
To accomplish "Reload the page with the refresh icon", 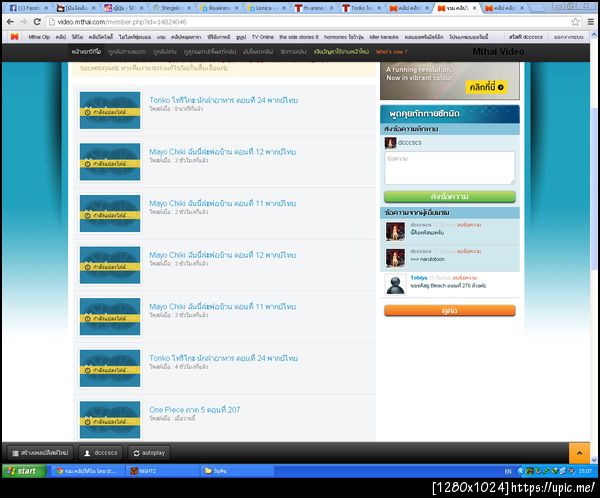I will click(x=37, y=22).
